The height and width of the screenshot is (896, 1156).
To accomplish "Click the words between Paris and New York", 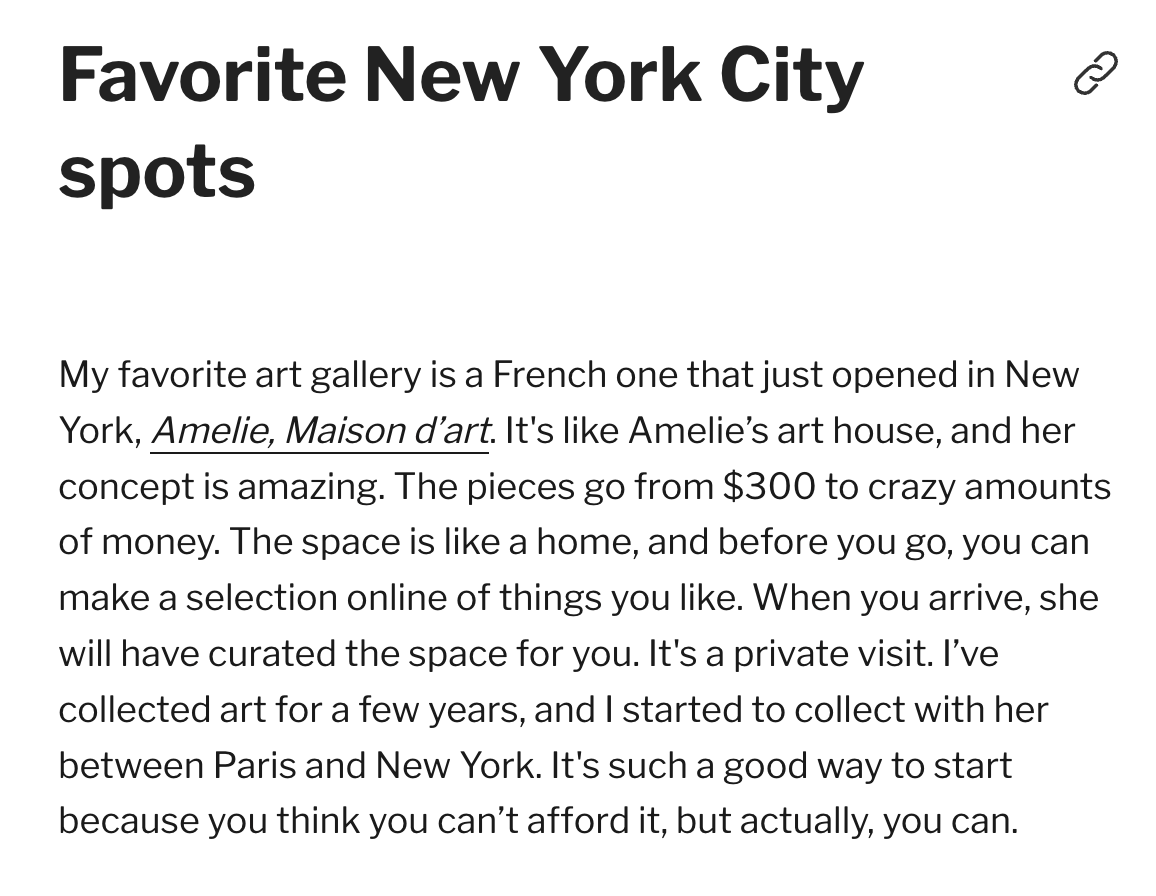I will 298,765.
